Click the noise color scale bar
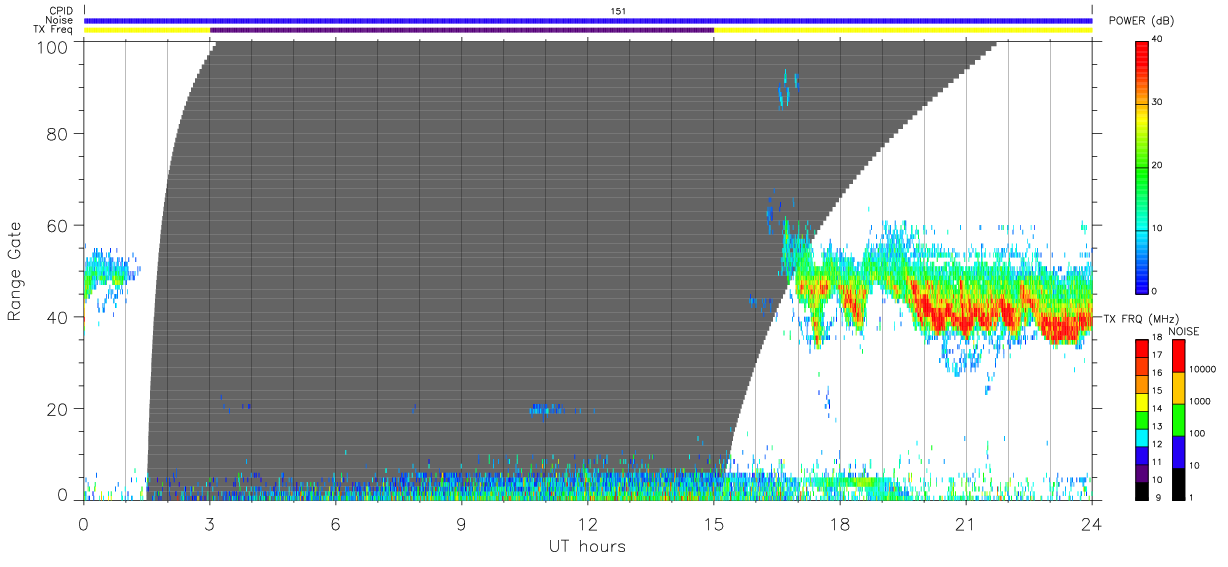 point(1178,418)
